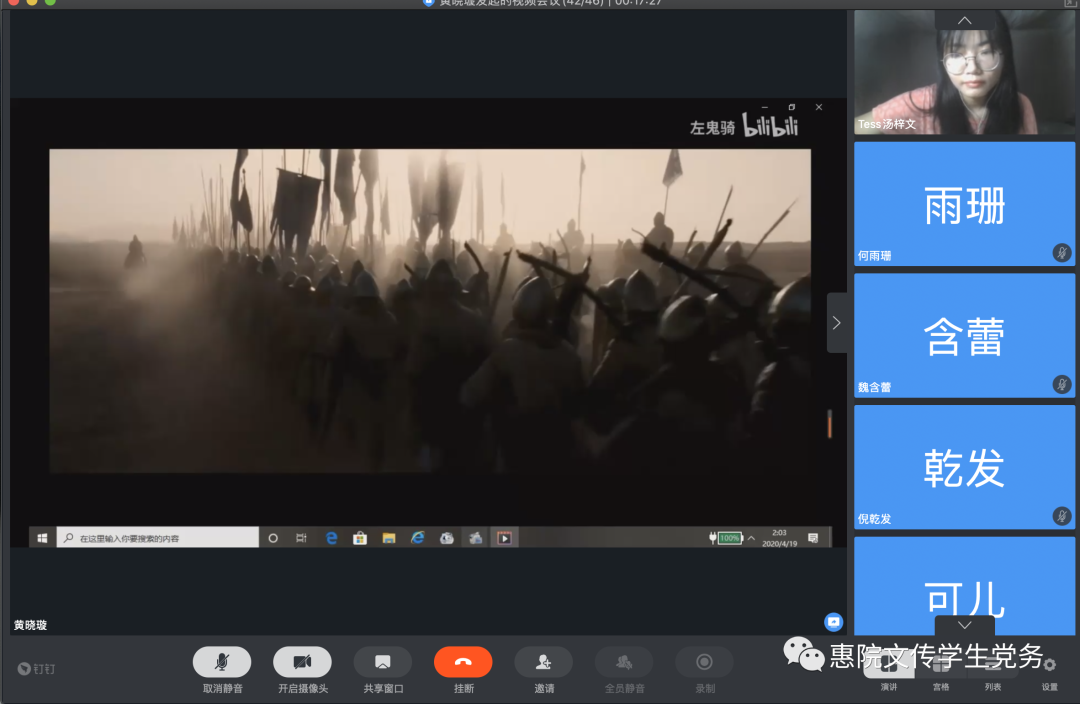Mute all participants (全员静音)
Screen dimensions: 1080x704
pos(624,662)
